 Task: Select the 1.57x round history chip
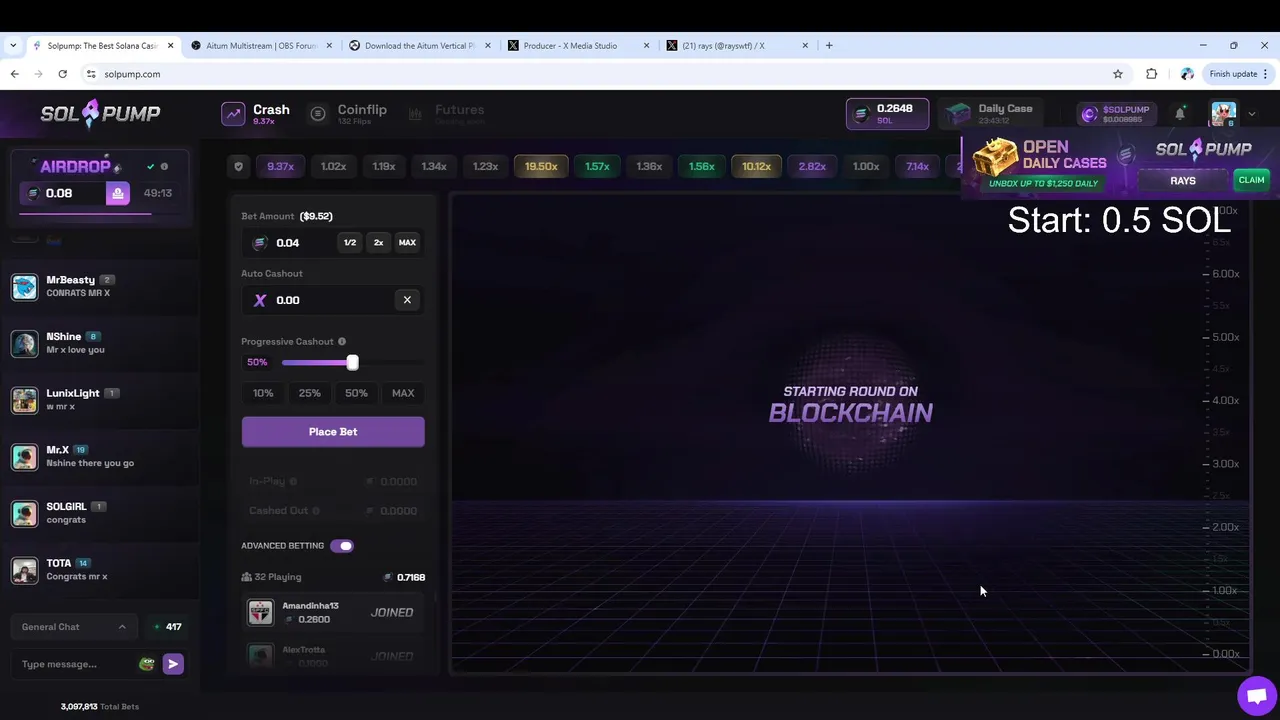coord(597,166)
